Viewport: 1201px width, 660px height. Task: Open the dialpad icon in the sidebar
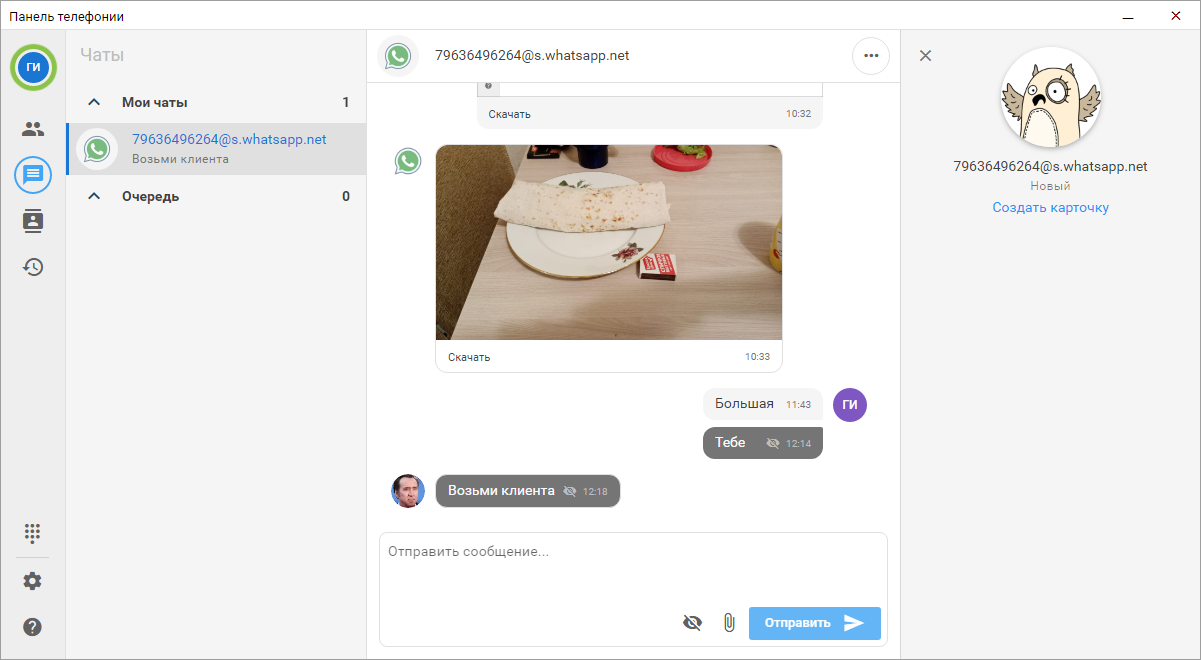[x=32, y=534]
